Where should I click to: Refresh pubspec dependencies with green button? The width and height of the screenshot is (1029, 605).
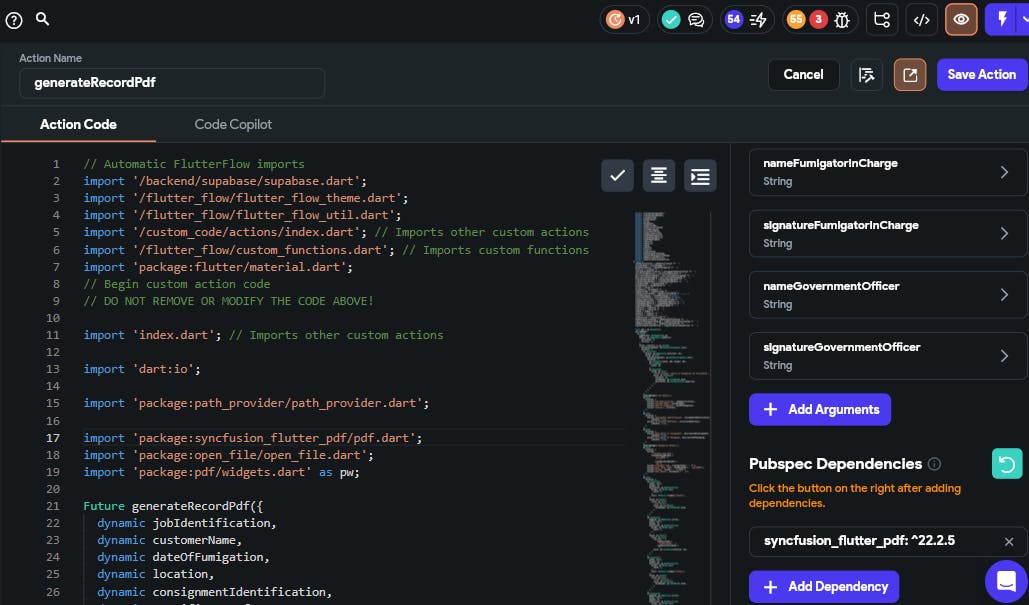pos(1008,464)
